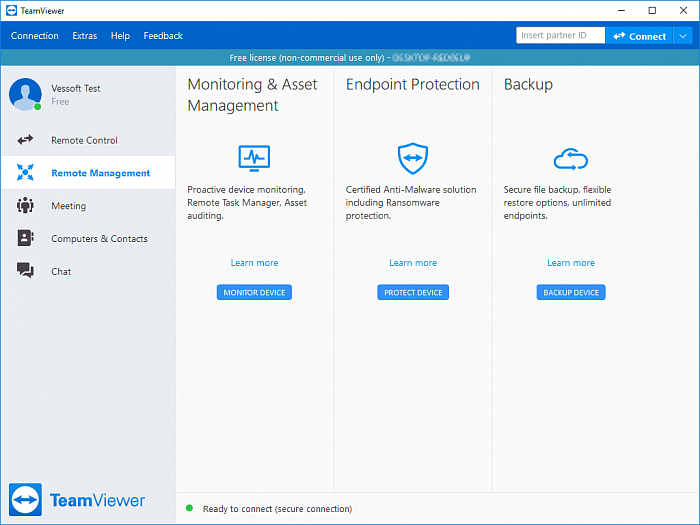Expand the Connect dropdown arrow
The image size is (700, 525).
point(683,36)
